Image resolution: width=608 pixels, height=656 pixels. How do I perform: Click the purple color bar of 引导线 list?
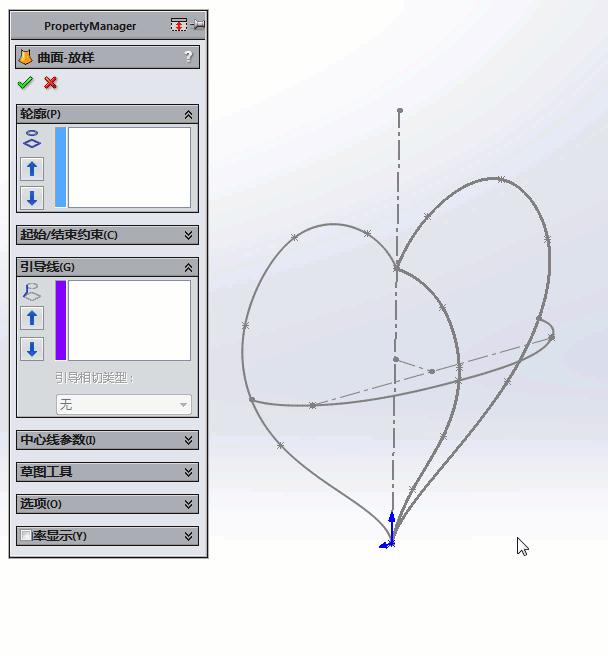pyautogui.click(x=61, y=320)
